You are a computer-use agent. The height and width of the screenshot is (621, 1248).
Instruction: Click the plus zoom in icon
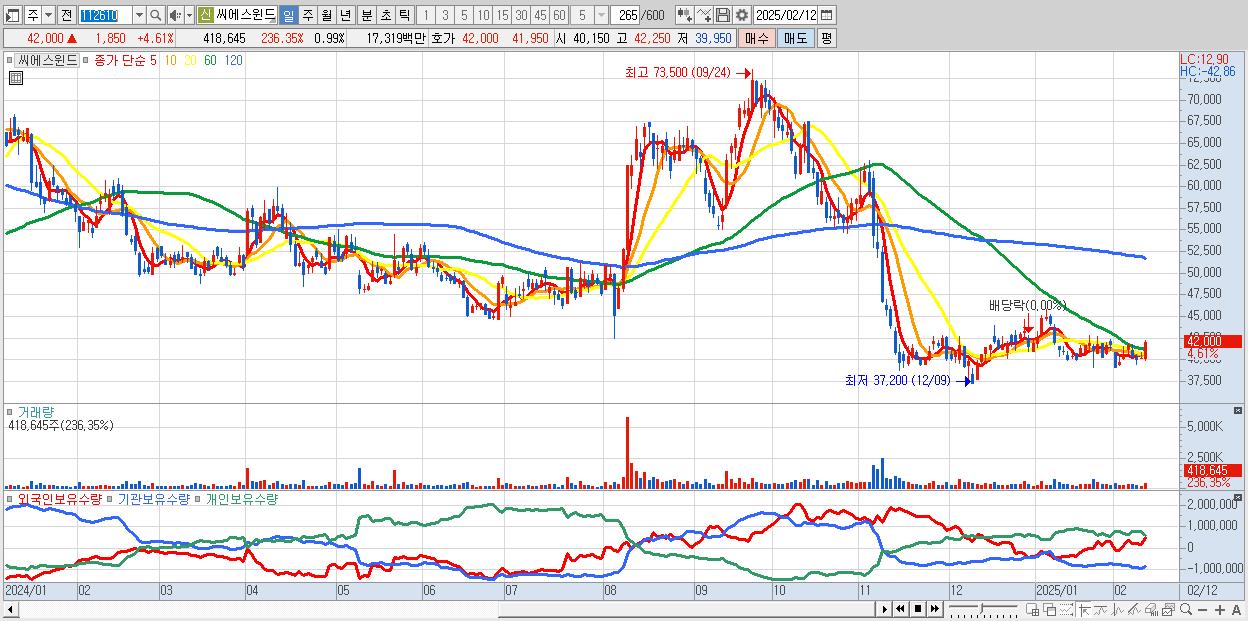click(1220, 609)
